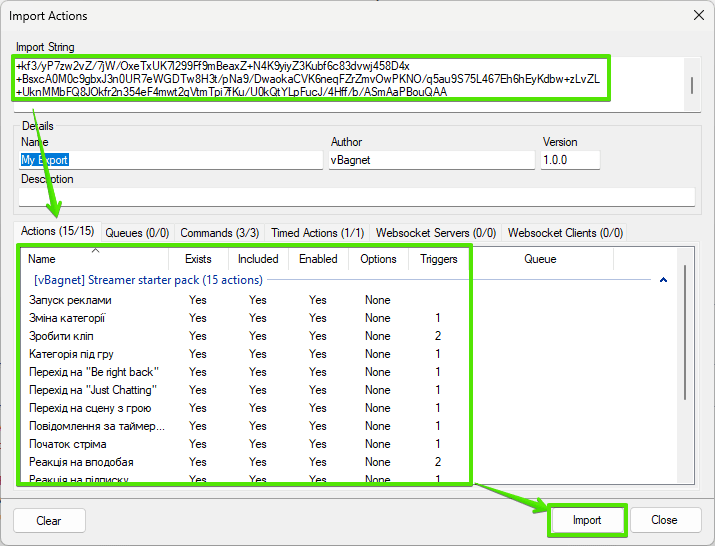Screen dimensions: 715x546
Task: Select Повідомлення за таймер... action row
Action: pos(349,426)
